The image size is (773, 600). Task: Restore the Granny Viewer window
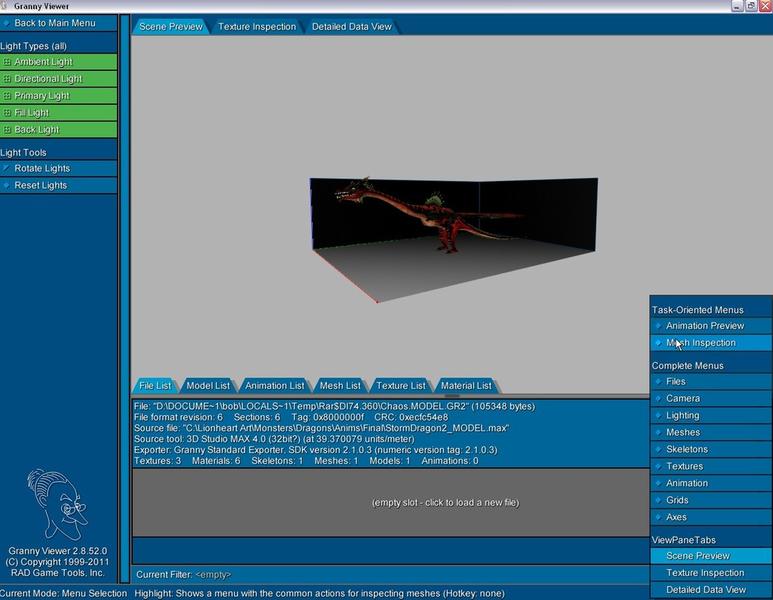751,5
